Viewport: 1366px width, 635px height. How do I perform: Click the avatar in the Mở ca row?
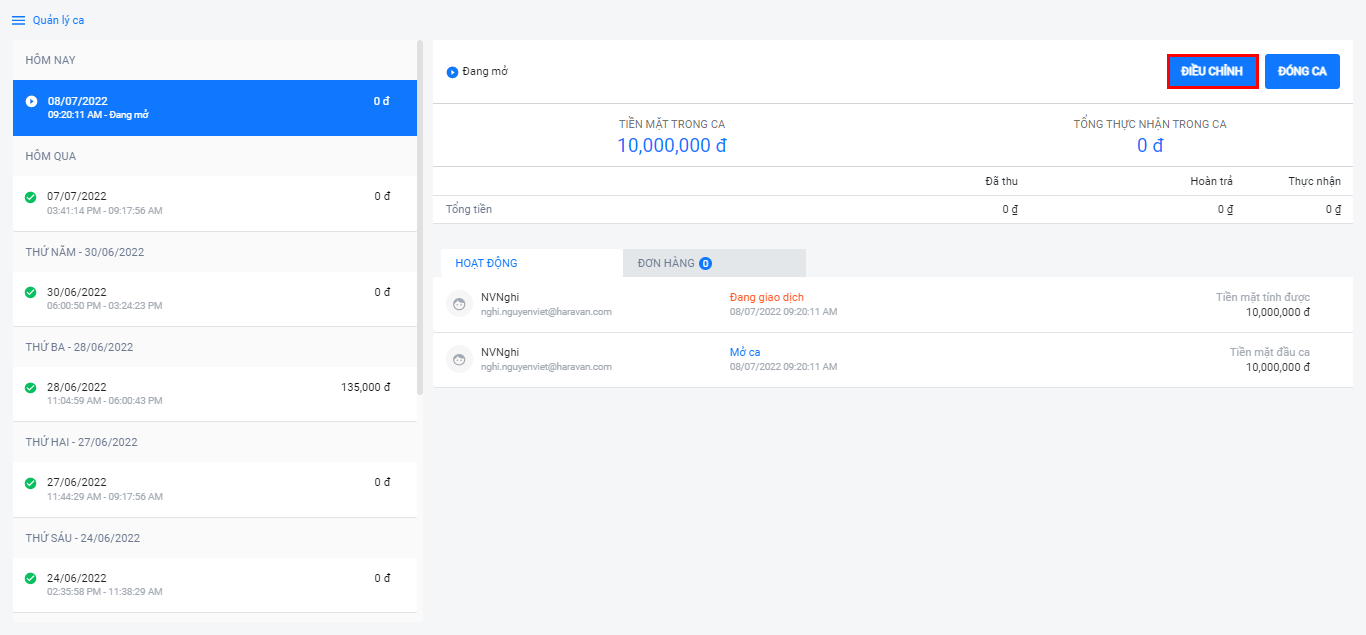click(459, 359)
